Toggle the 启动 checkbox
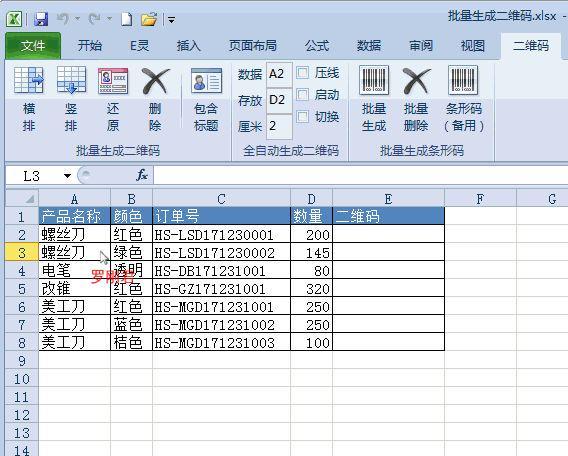The height and width of the screenshot is (456, 568). tap(303, 95)
